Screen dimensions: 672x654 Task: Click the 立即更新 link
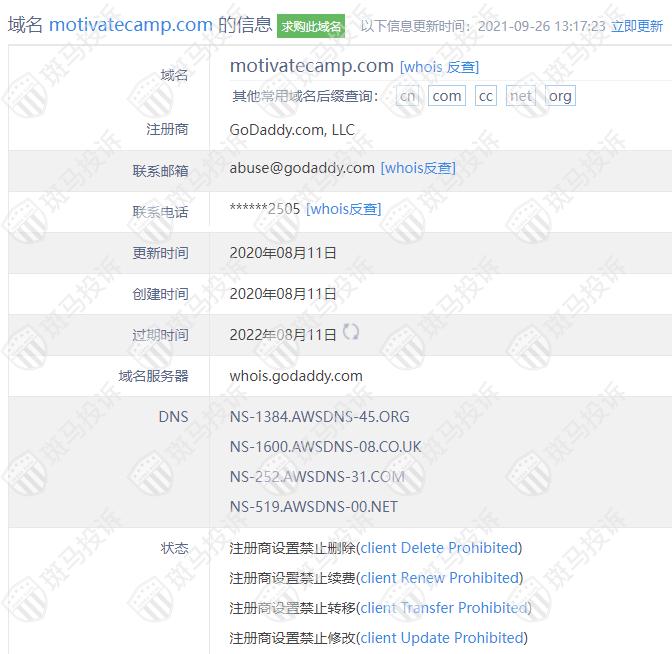(637, 26)
